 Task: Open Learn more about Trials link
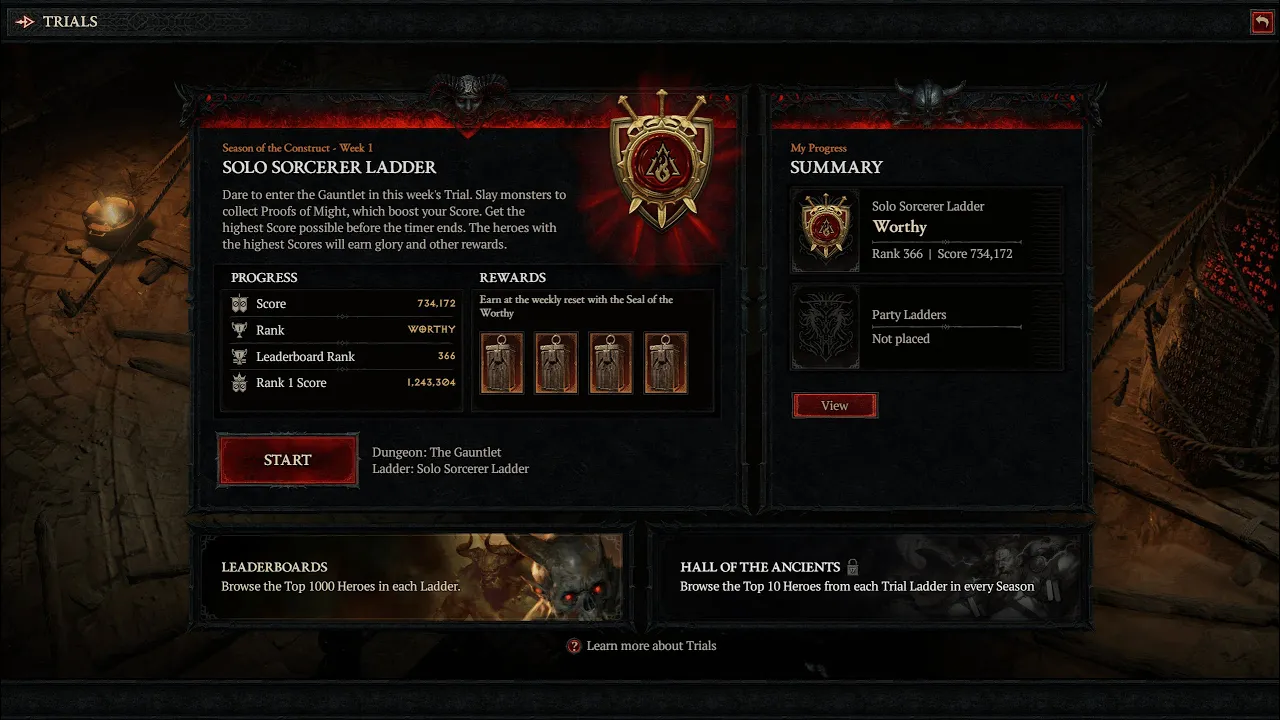(651, 646)
